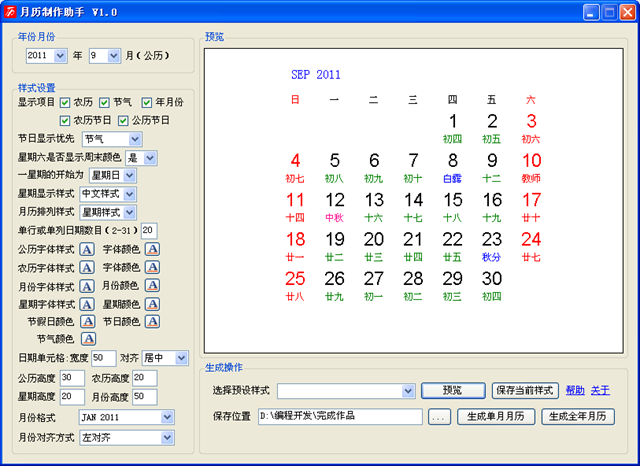Open the 对齐 dropdown showing 居中
The image size is (640, 466).
point(165,358)
